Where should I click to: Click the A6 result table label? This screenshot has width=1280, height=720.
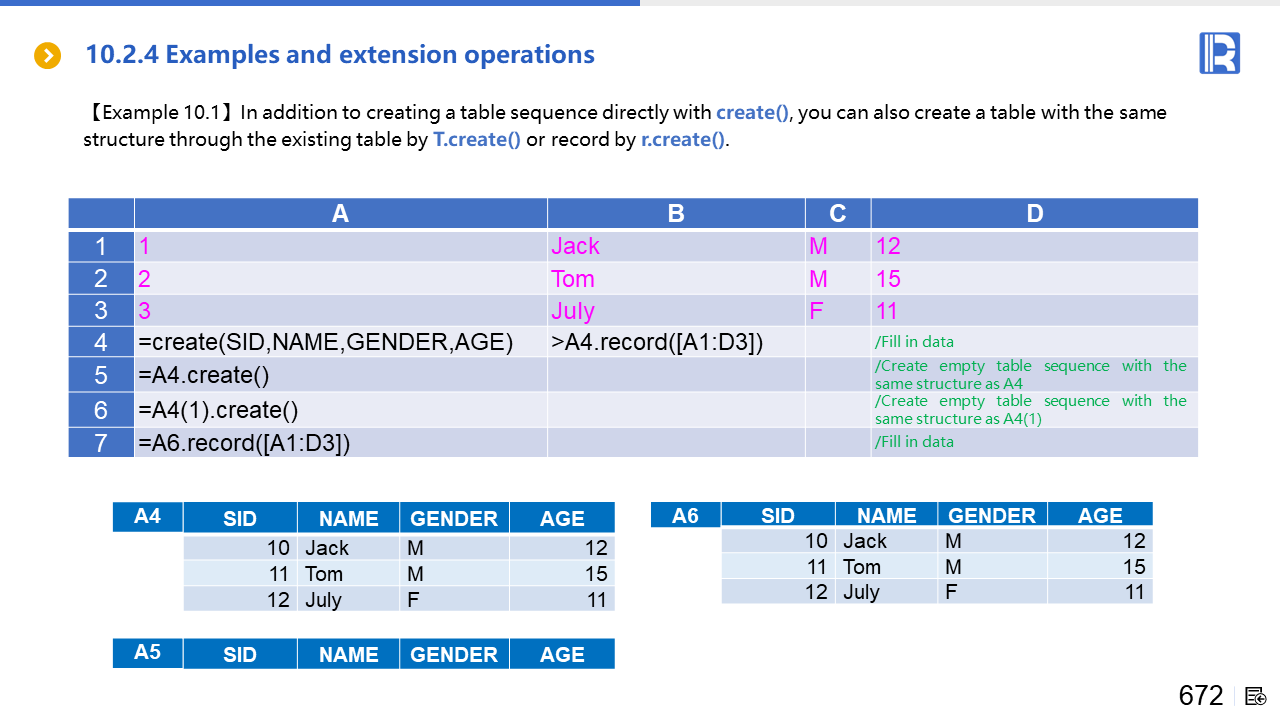pos(685,515)
